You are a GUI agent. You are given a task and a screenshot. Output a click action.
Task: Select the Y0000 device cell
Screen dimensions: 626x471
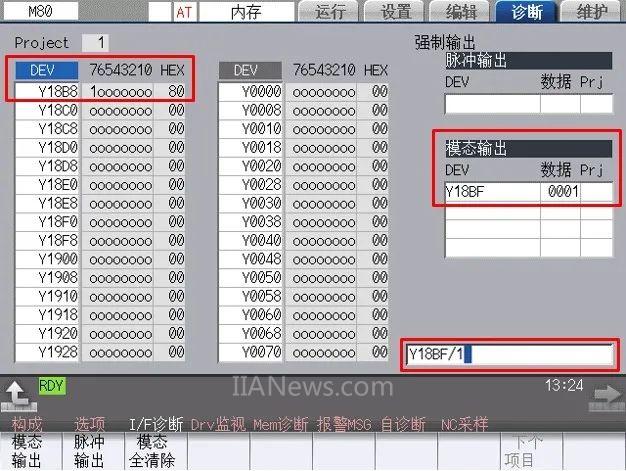point(251,91)
